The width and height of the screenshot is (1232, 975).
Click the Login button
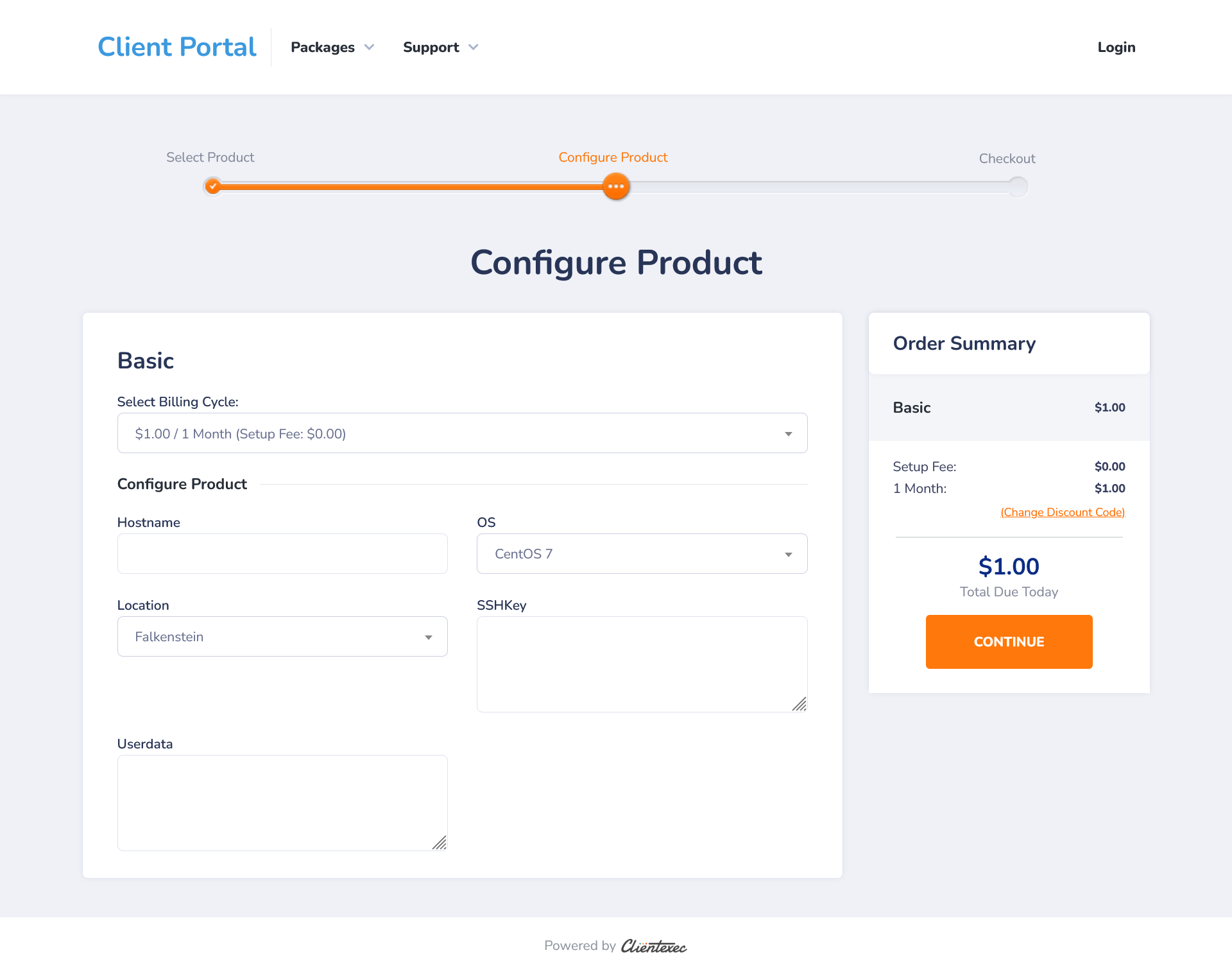tap(1116, 47)
